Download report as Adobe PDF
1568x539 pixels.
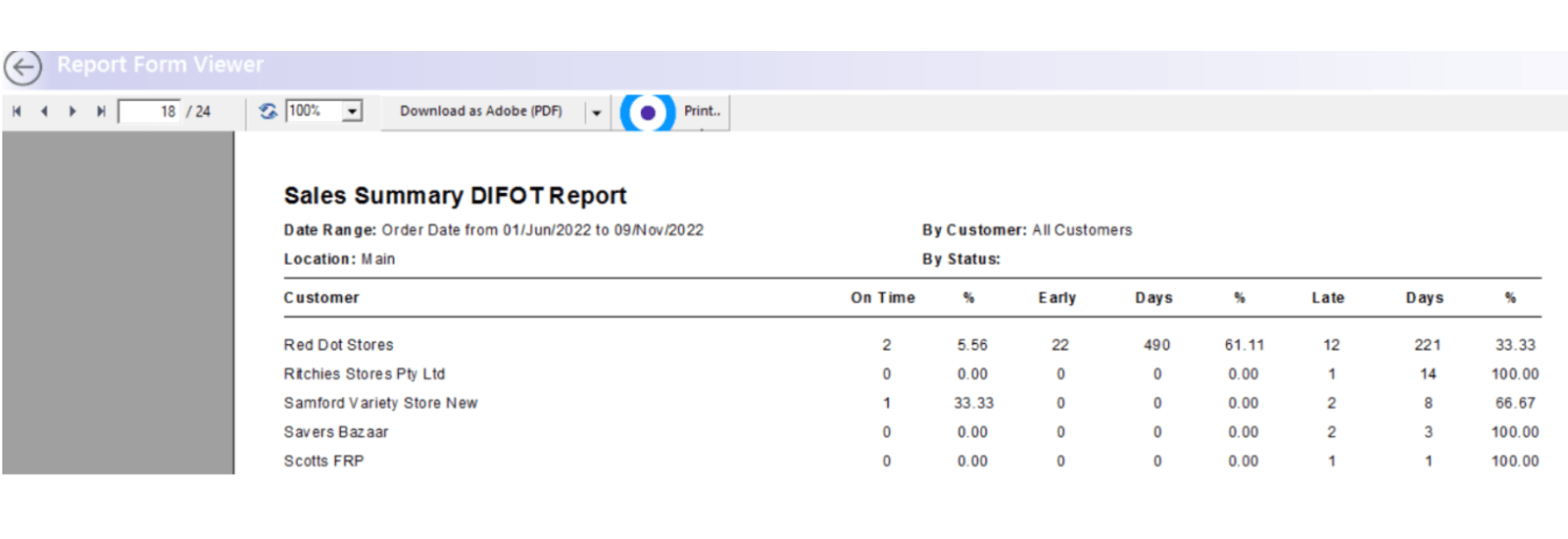481,112
